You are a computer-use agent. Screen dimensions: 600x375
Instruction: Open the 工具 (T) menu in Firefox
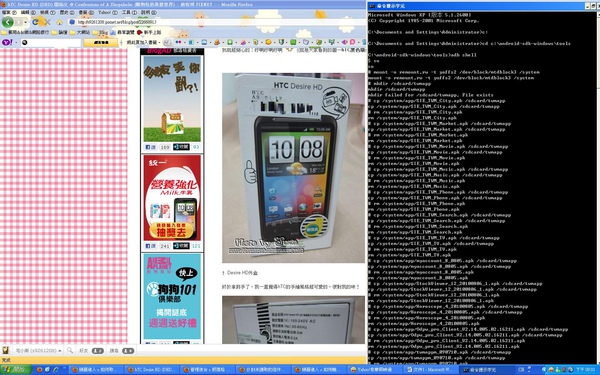(x=129, y=12)
